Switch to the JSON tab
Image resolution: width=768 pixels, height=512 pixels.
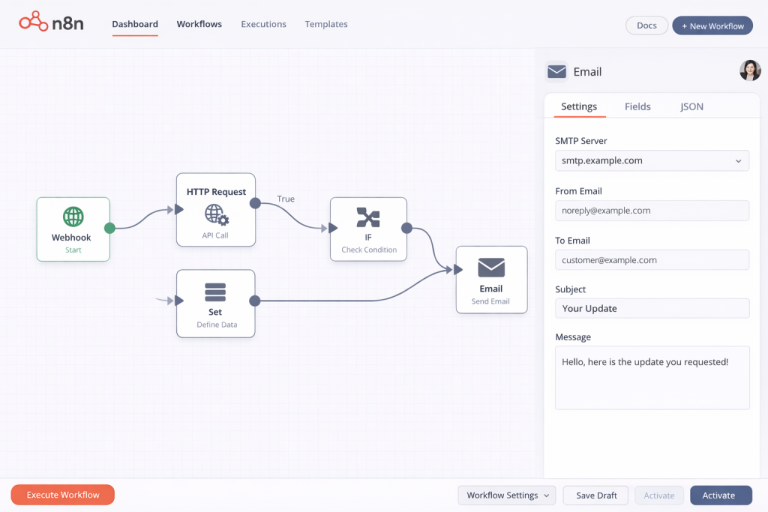point(691,106)
